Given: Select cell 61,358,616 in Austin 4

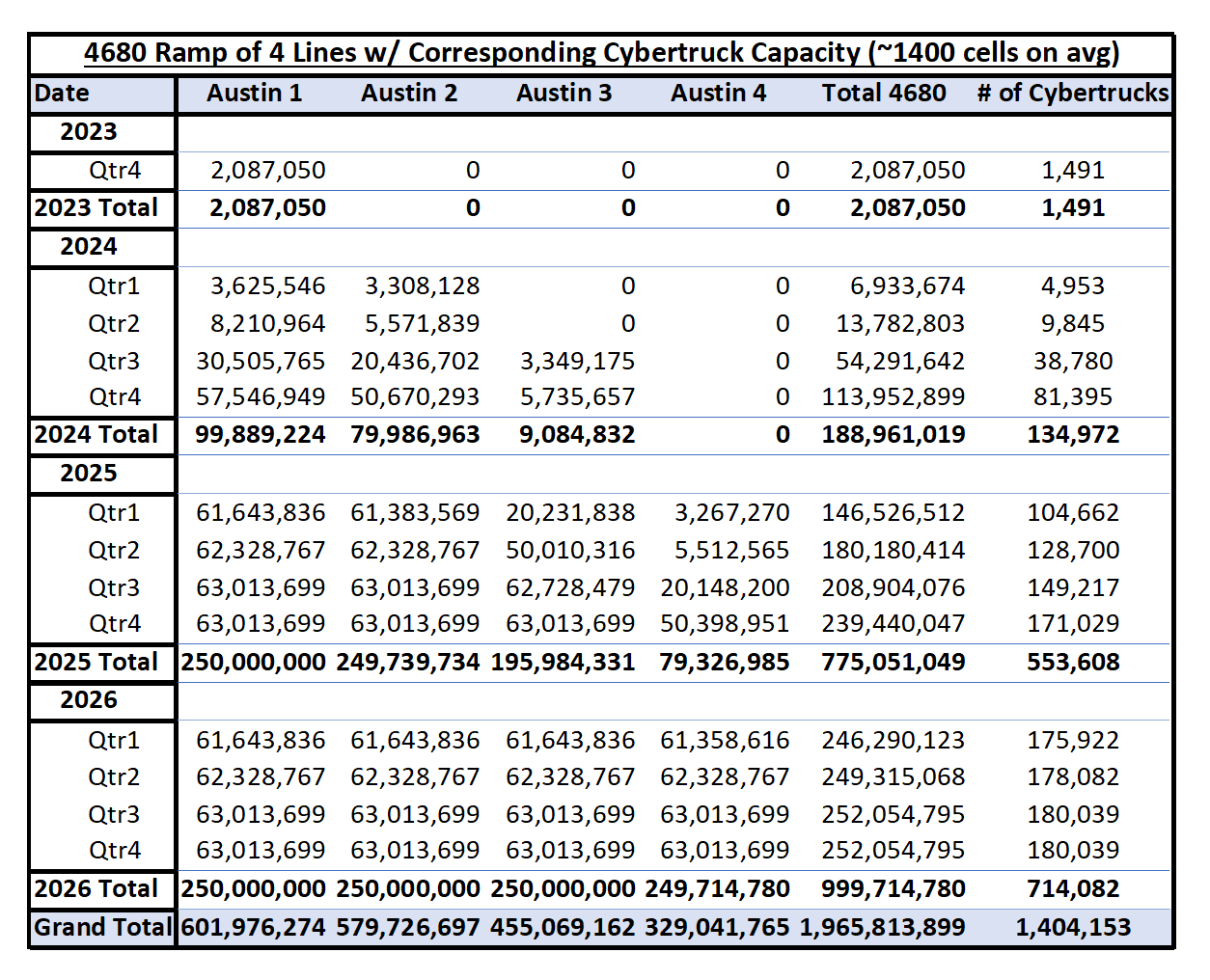Looking at the screenshot, I should click(x=725, y=741).
